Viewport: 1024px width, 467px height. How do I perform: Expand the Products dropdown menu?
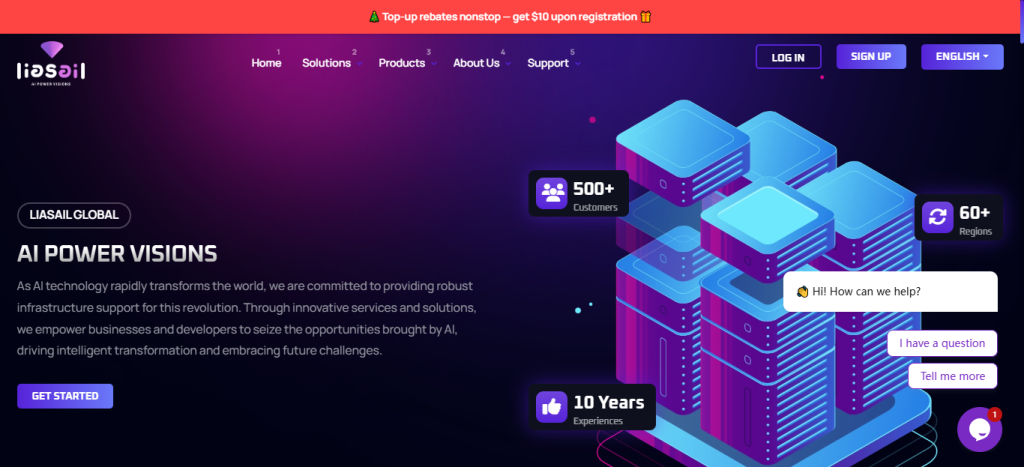(x=405, y=63)
